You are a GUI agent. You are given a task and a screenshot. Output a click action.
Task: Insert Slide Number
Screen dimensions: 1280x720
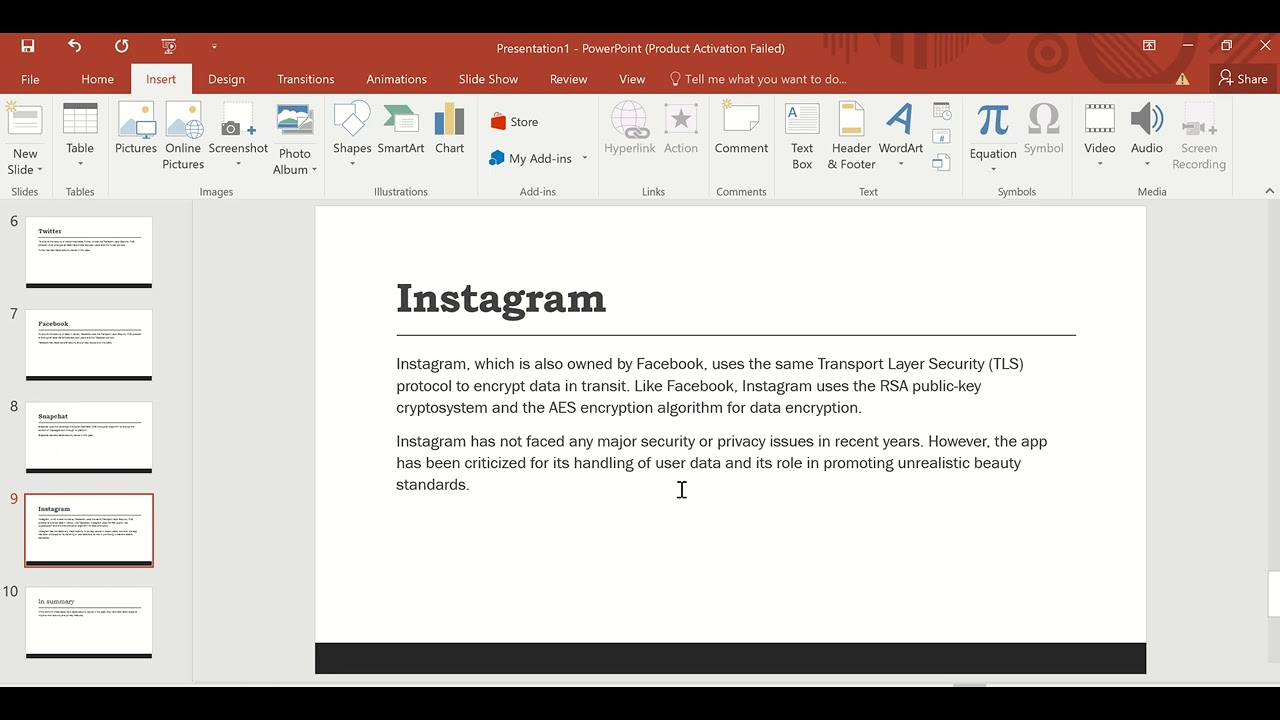(x=941, y=137)
